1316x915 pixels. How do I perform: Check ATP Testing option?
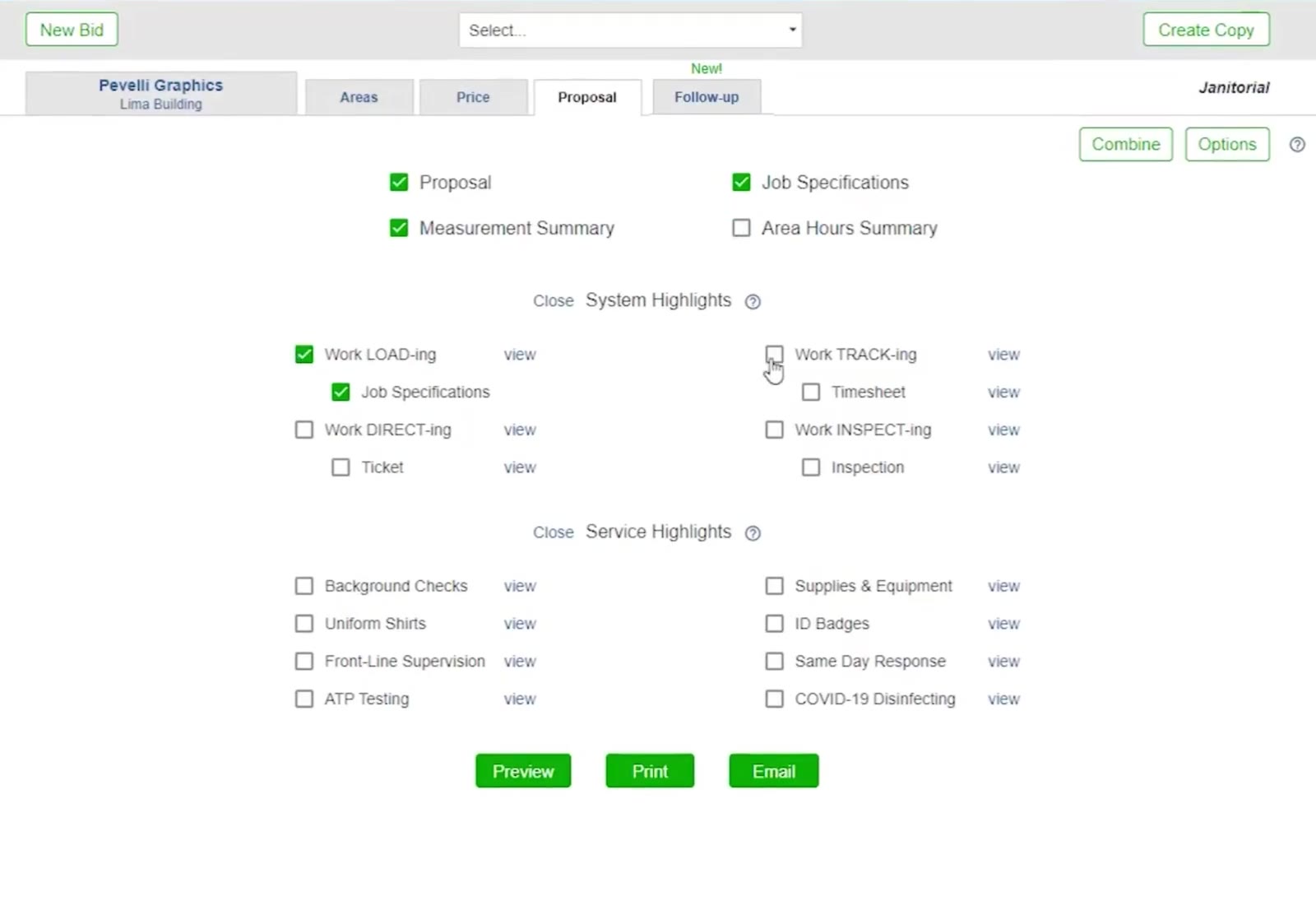click(x=304, y=699)
